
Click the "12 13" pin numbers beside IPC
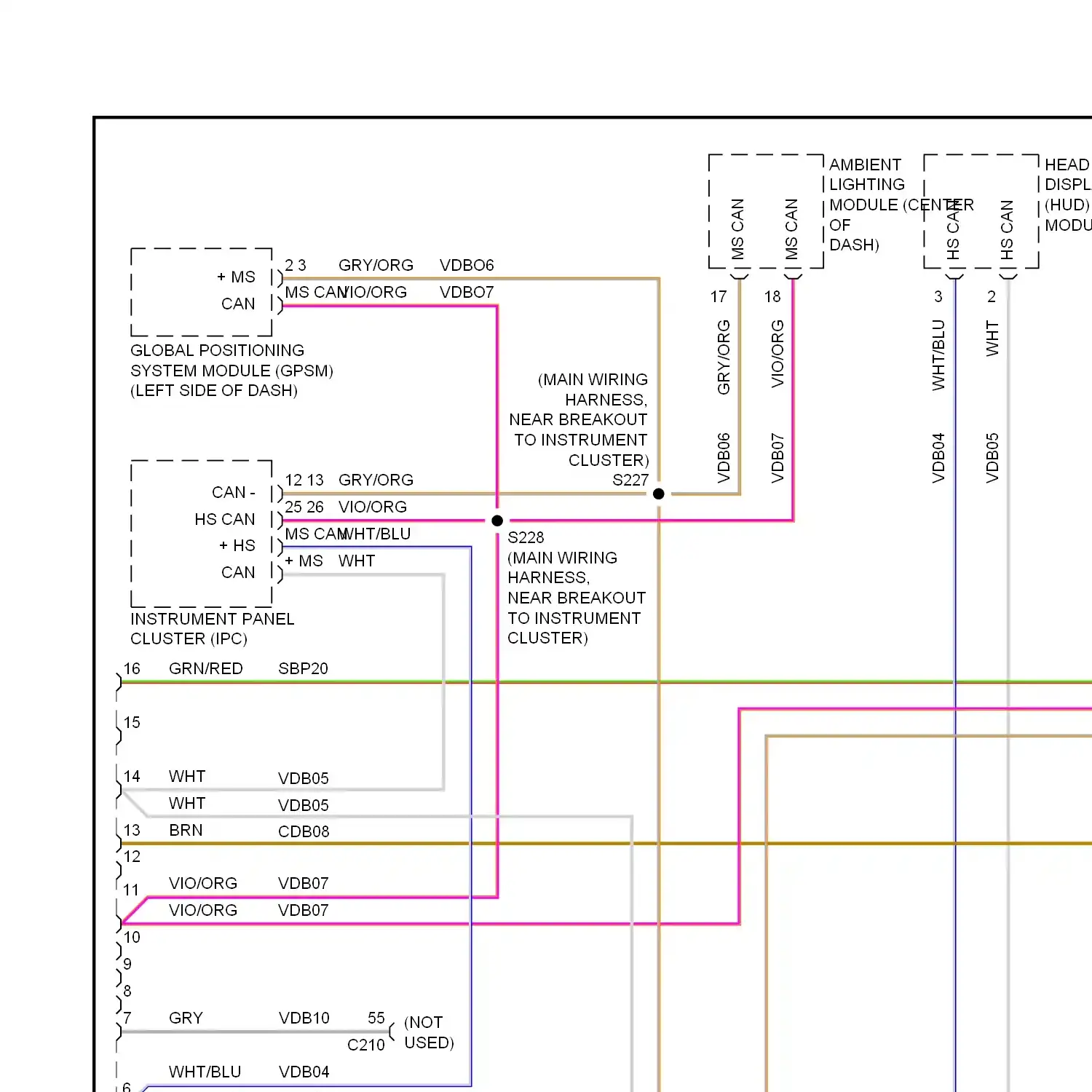(304, 480)
